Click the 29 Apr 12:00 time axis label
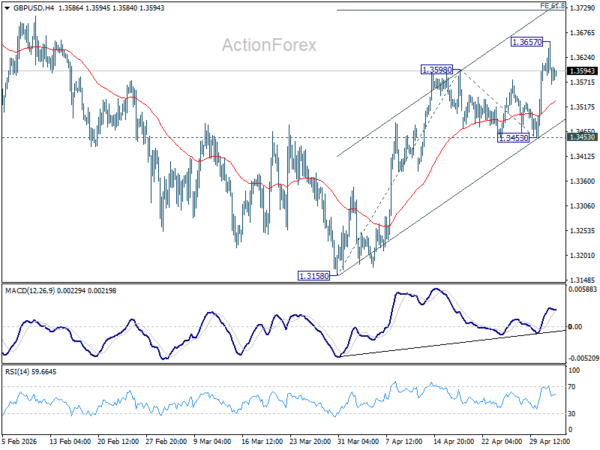This screenshot has width=600, height=450. 549,441
